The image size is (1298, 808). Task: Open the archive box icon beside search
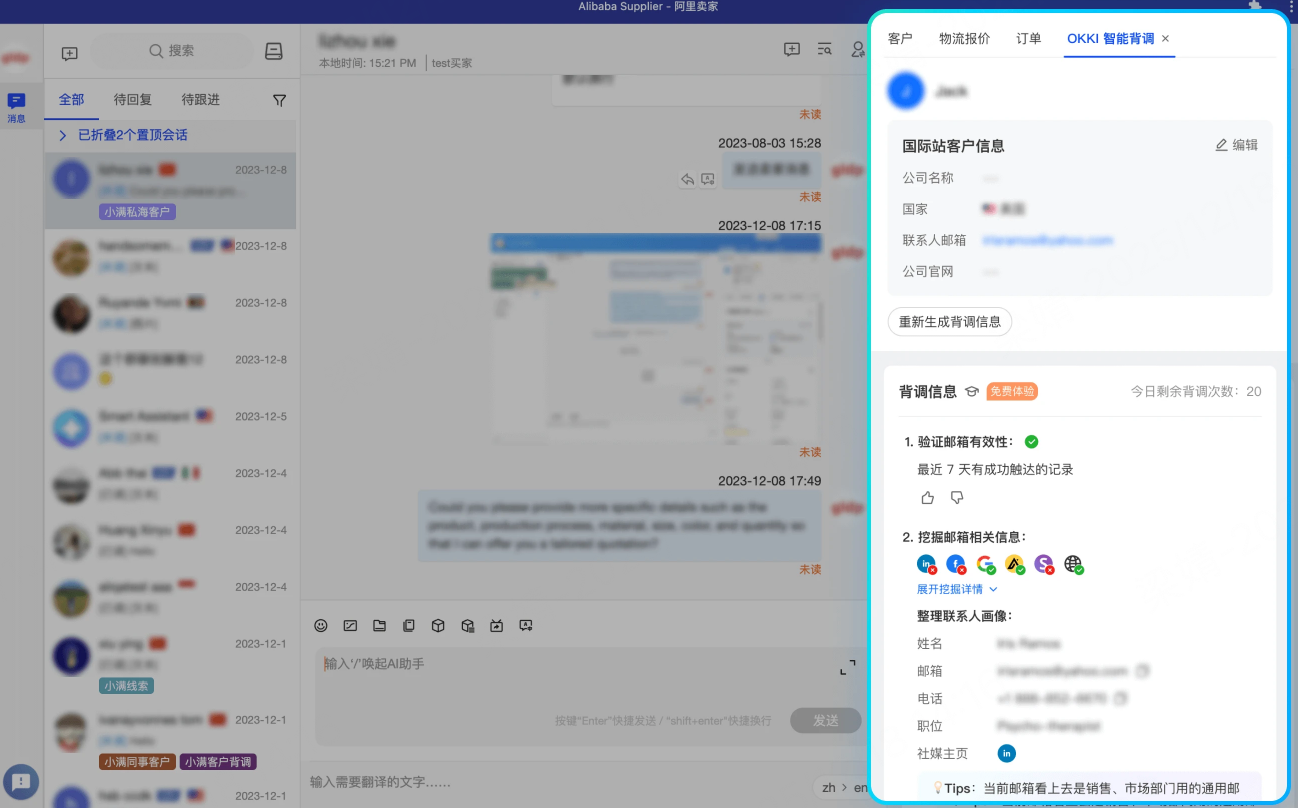[x=273, y=52]
